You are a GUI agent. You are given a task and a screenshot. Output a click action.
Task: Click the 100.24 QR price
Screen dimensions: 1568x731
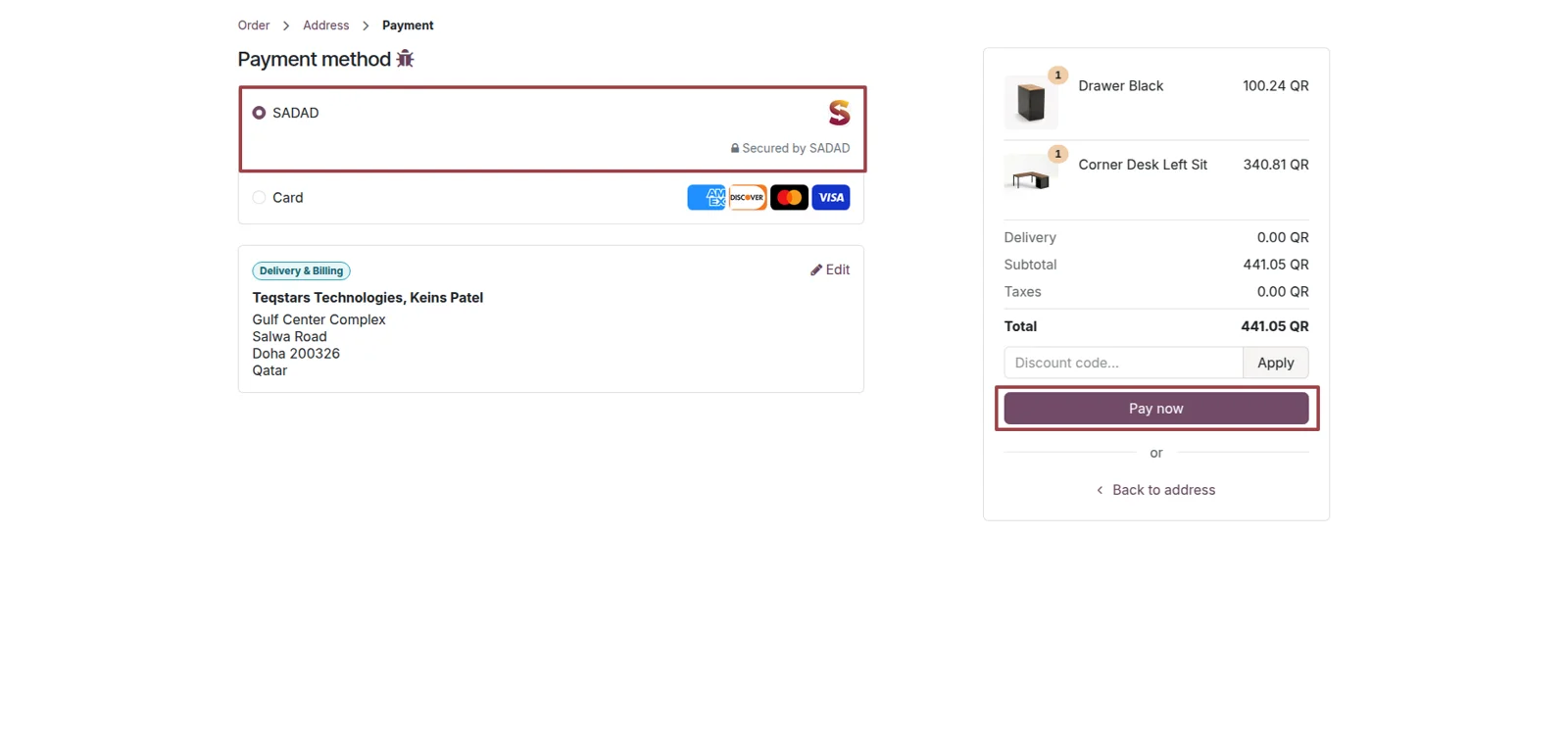1276,86
